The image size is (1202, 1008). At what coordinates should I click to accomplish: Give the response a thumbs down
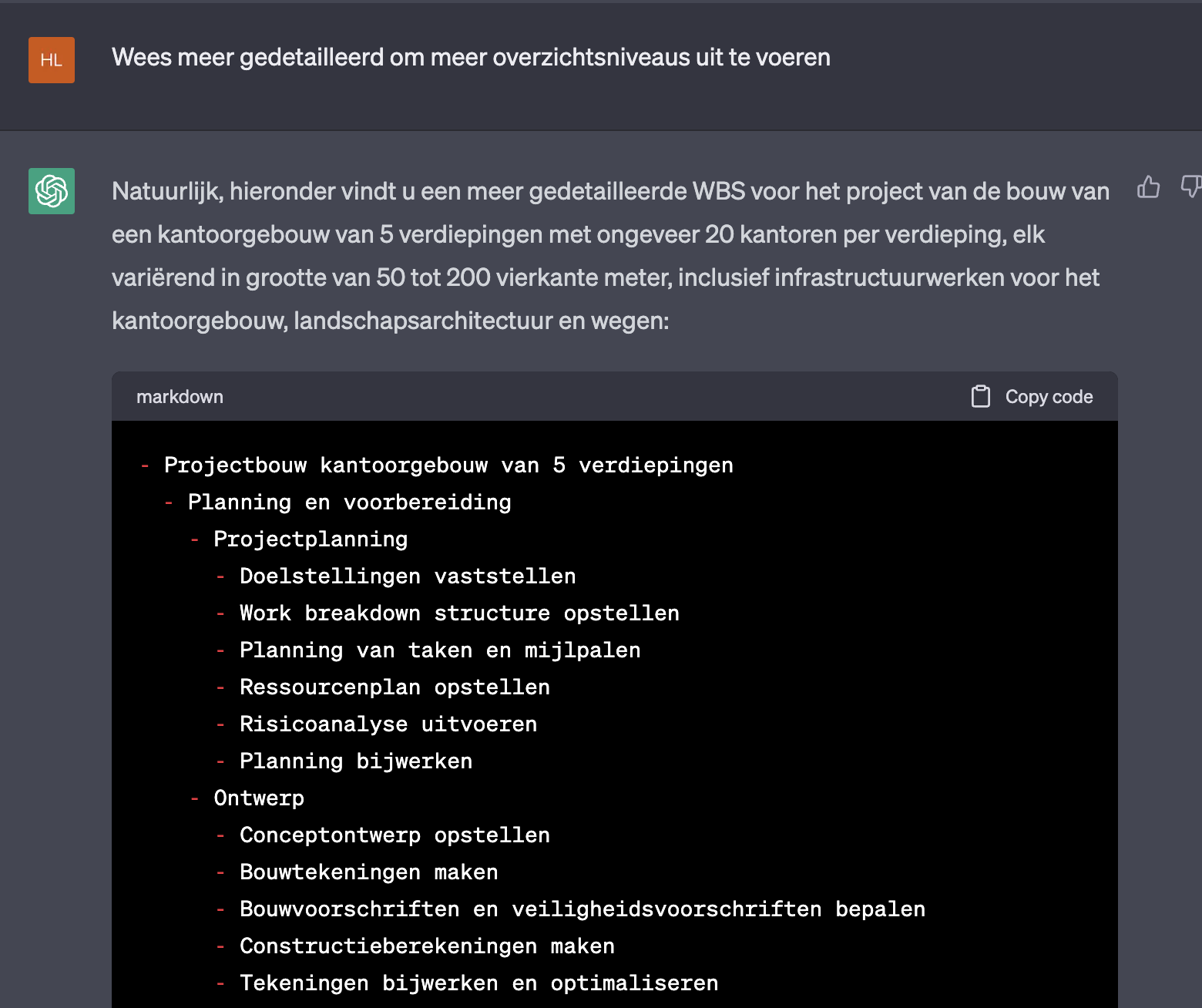pos(1191,187)
